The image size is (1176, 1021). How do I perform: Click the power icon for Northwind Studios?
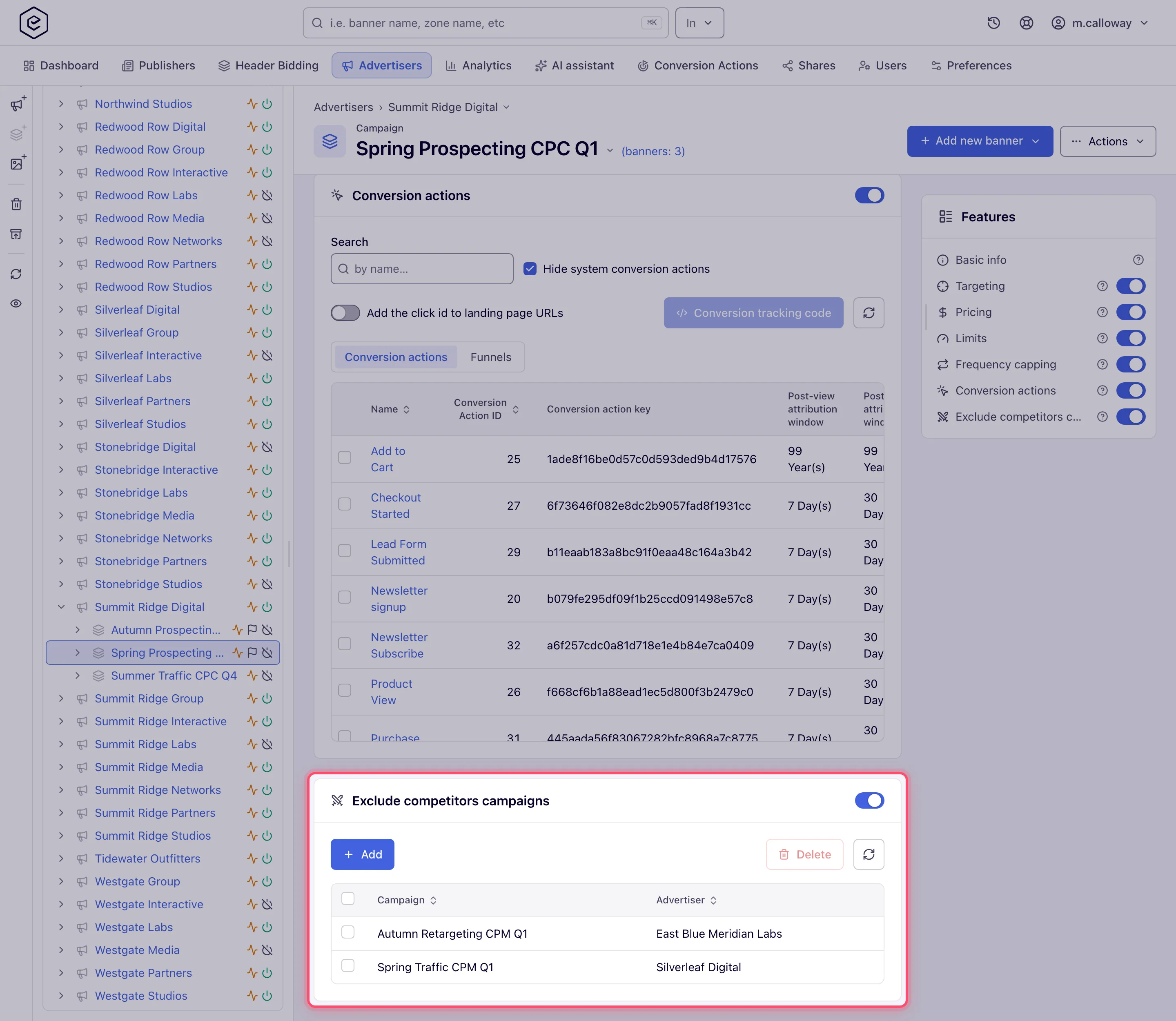(267, 104)
